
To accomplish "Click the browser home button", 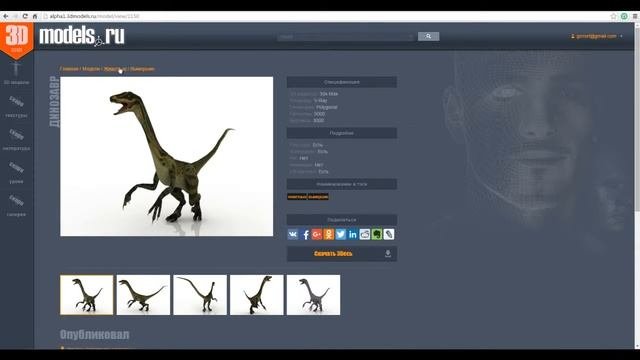I will (x=35, y=16).
